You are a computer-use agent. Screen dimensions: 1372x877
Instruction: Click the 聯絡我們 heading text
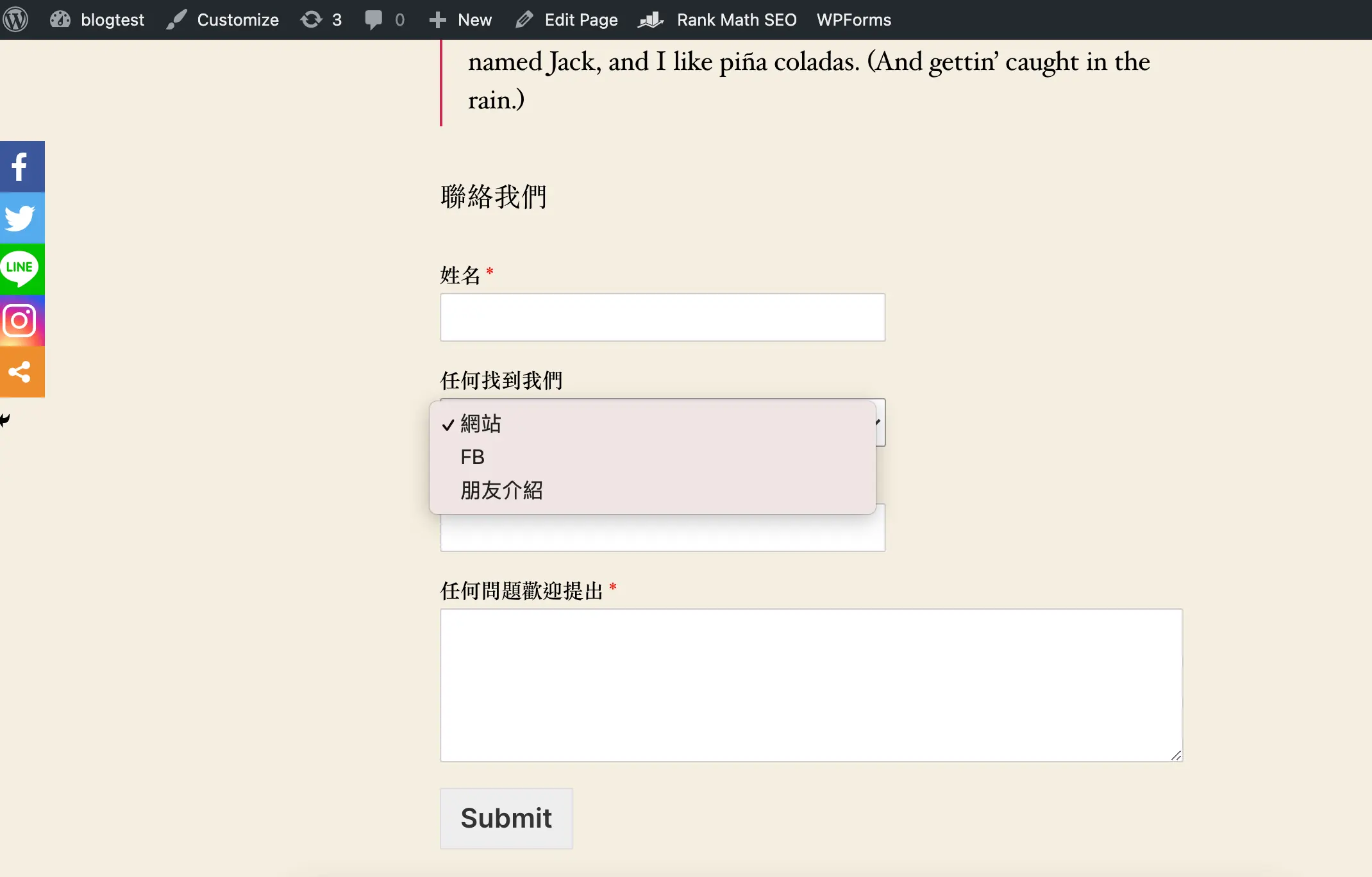click(x=494, y=197)
